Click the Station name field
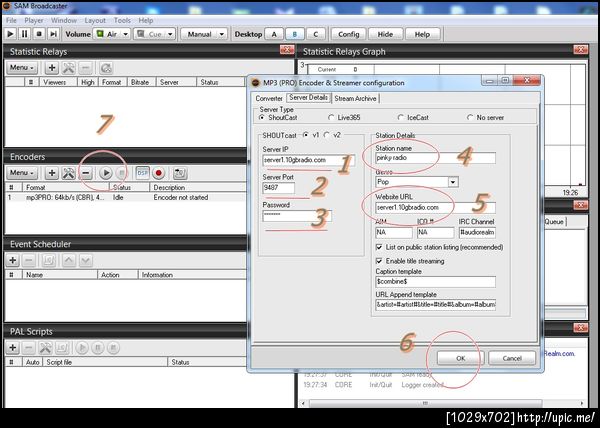This screenshot has width=600, height=428. pyautogui.click(x=435, y=158)
